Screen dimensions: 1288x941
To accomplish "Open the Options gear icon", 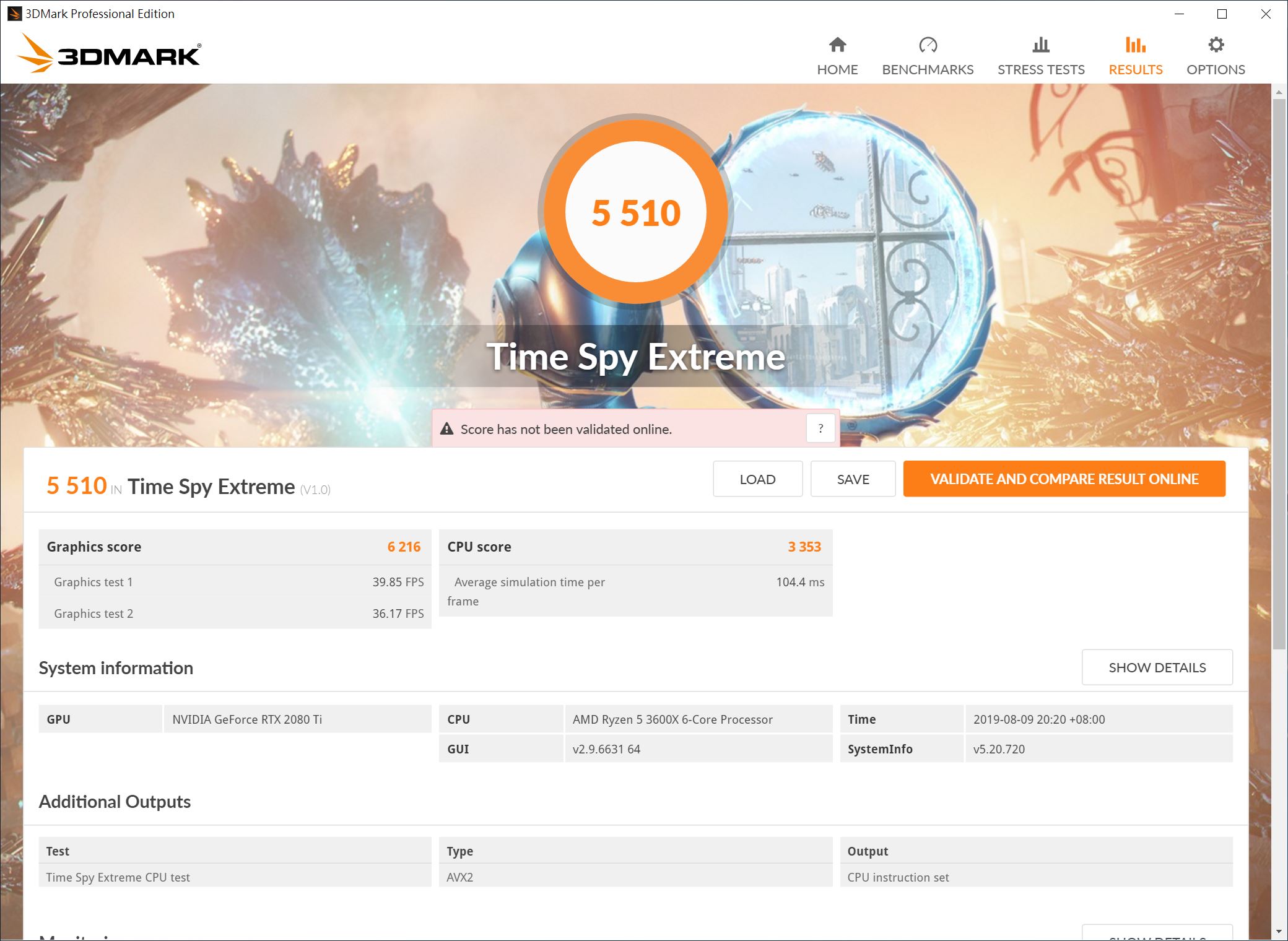I will [1216, 45].
